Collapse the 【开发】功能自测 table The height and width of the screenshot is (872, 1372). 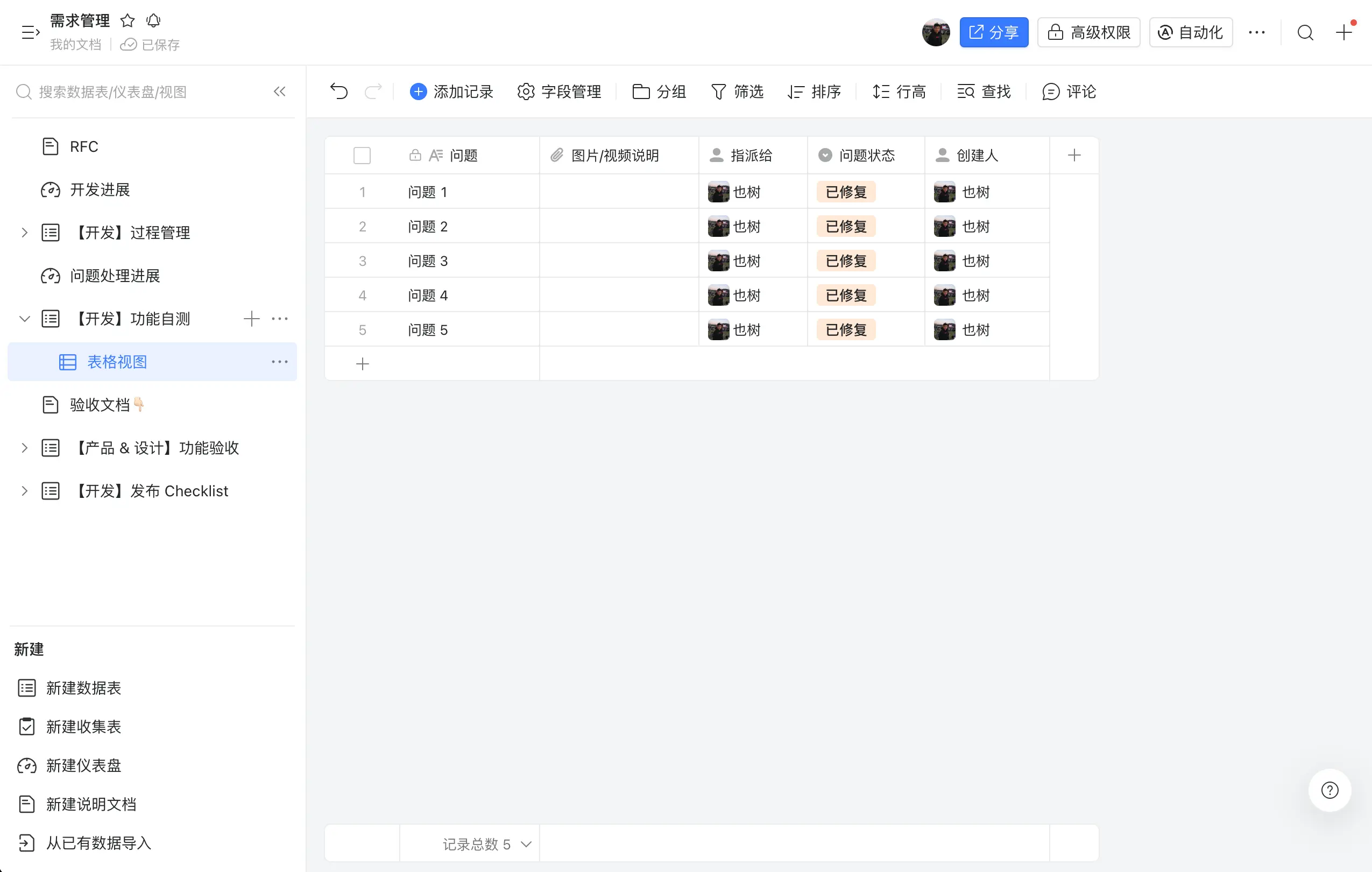pos(24,319)
